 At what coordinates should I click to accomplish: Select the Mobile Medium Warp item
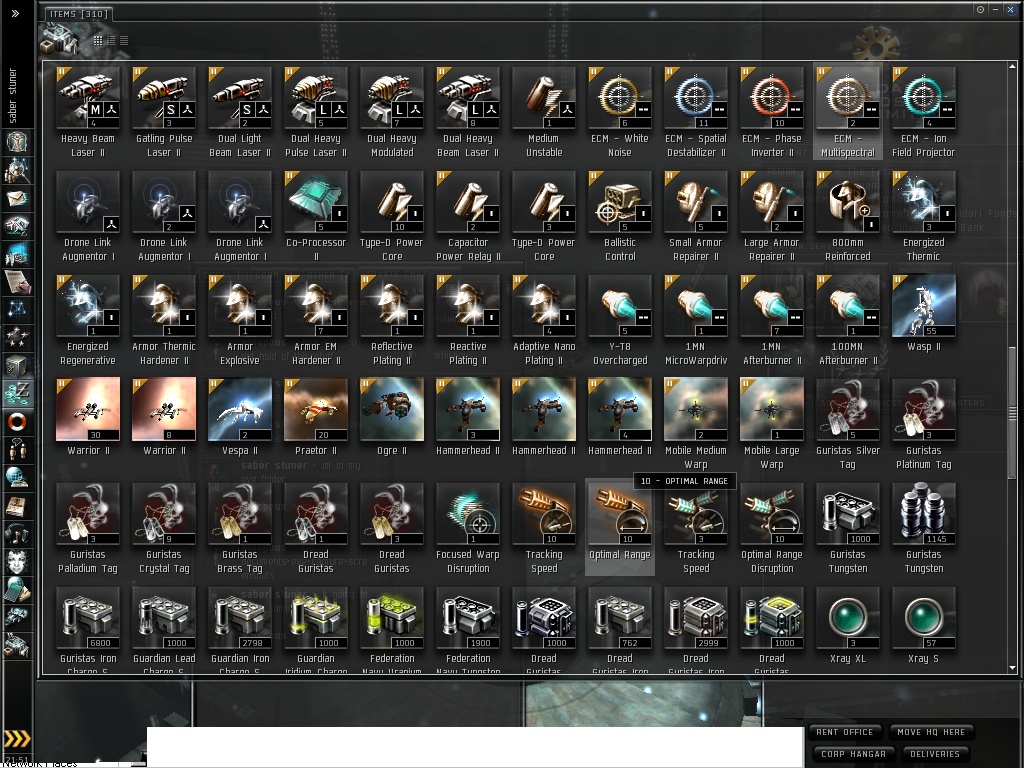point(696,423)
